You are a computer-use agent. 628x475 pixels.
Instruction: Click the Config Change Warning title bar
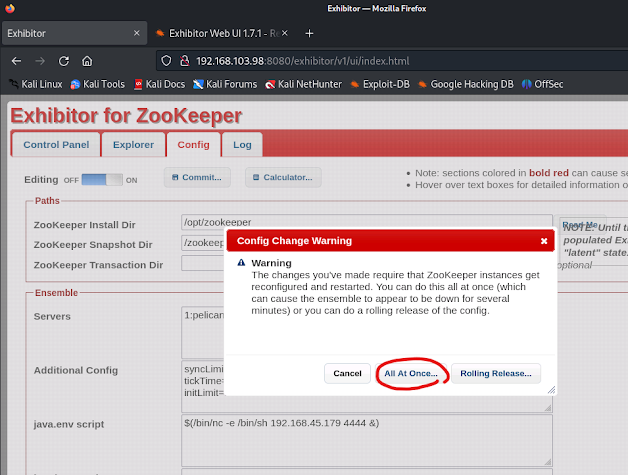[390, 241]
